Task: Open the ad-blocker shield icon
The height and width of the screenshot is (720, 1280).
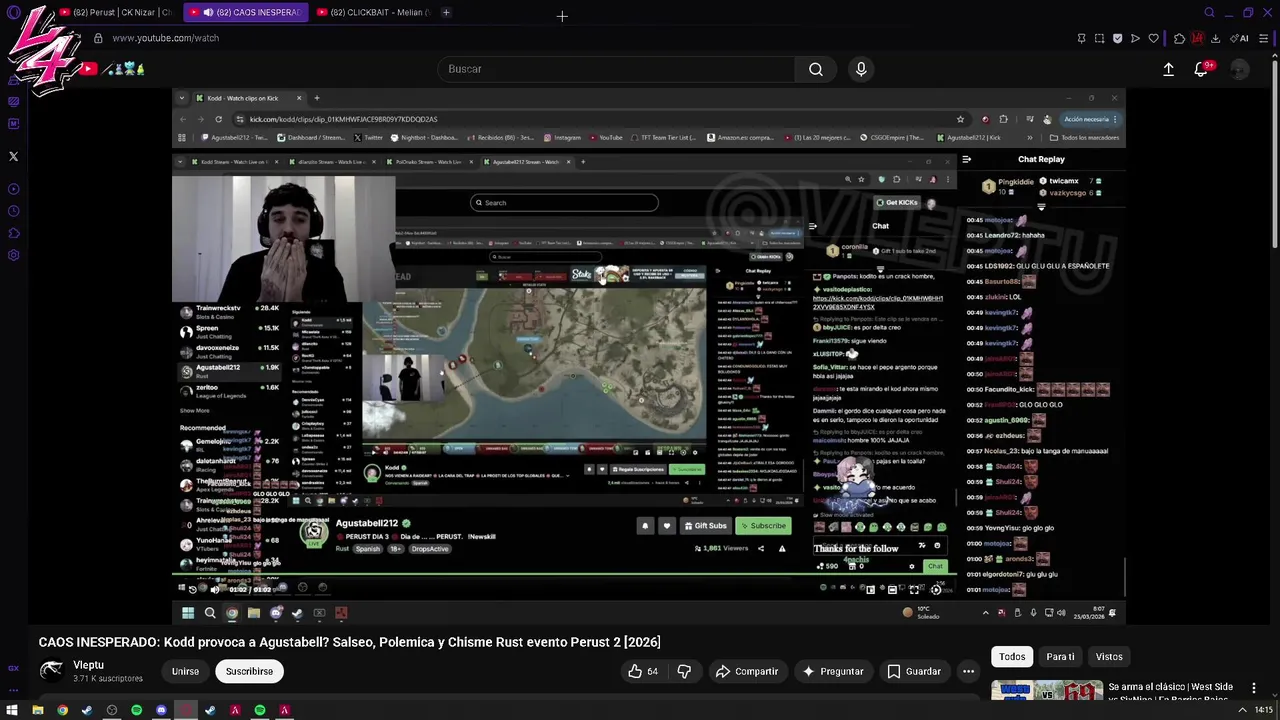Action: pos(1117,38)
